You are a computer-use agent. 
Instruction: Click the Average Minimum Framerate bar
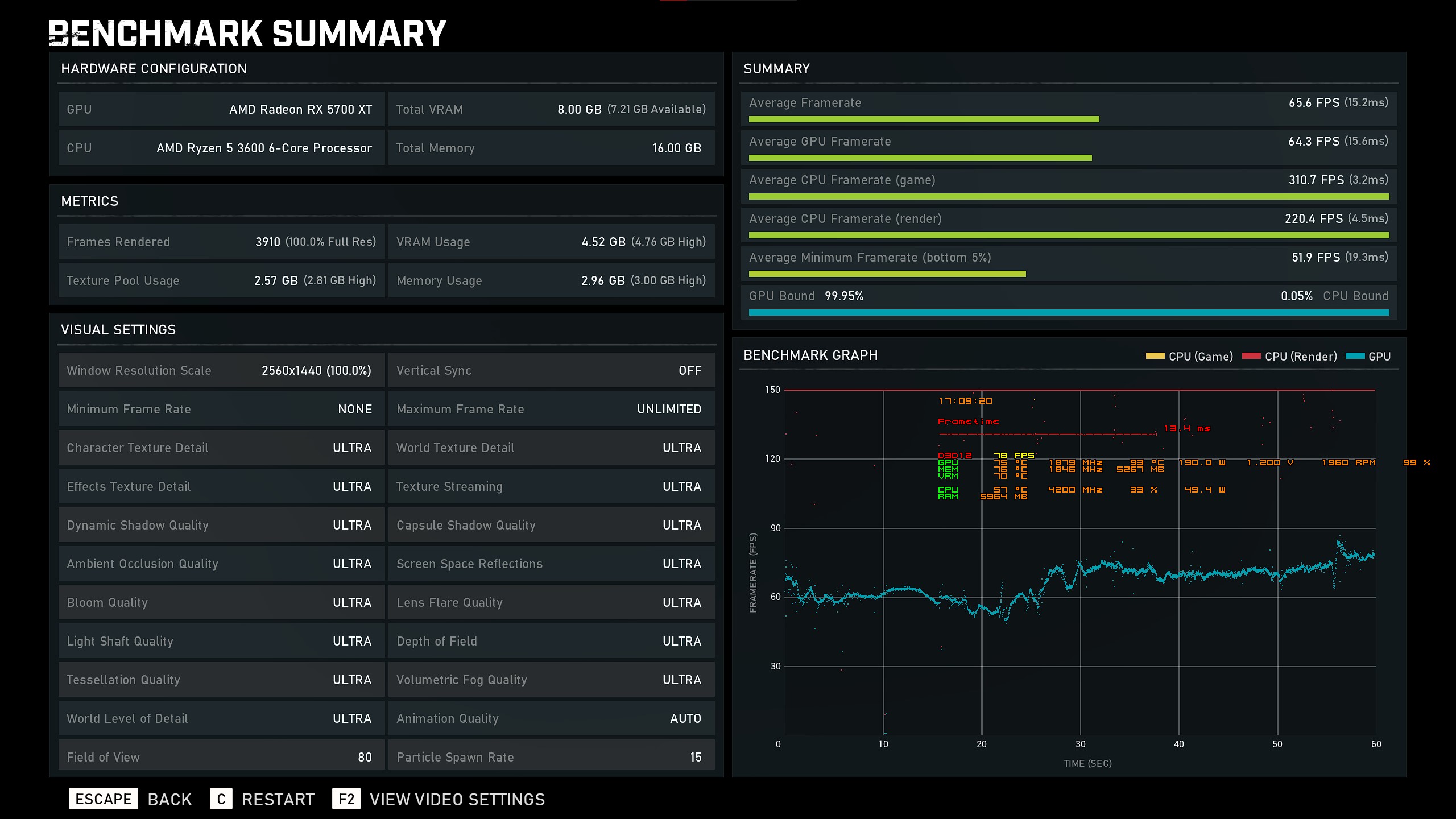tap(887, 274)
